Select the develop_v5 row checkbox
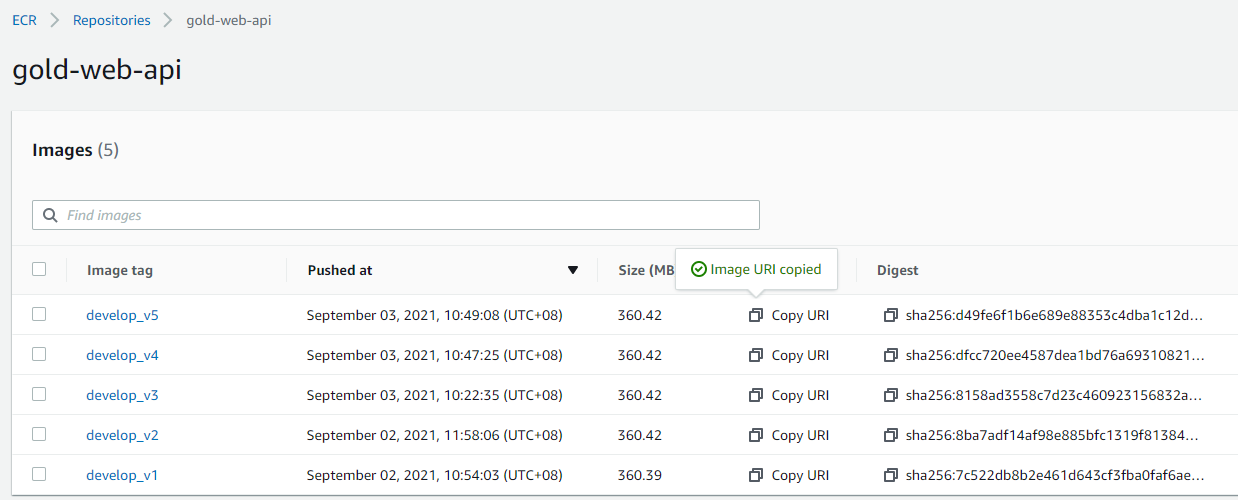This screenshot has width=1238, height=500. click(39, 314)
